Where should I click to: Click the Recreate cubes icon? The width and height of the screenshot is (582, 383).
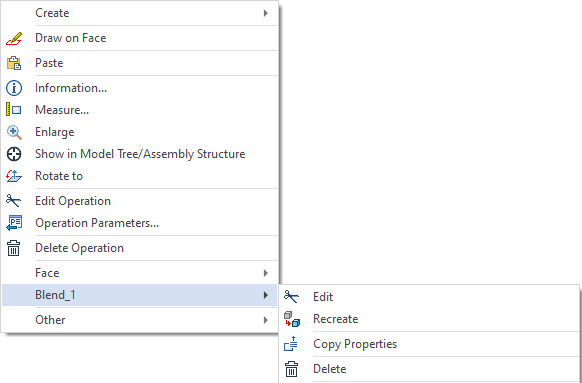coord(292,319)
